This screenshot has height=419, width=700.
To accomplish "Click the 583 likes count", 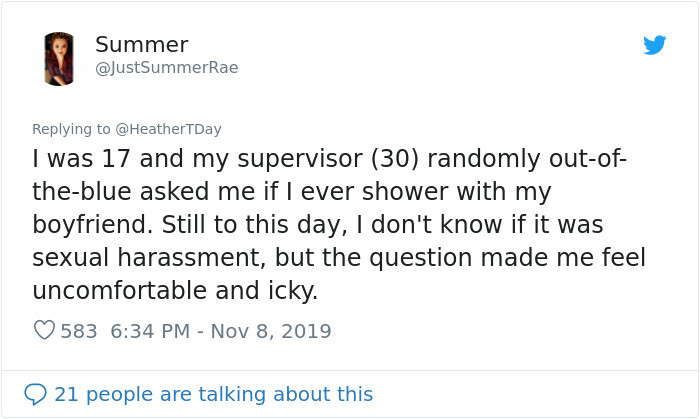I will point(79,331).
